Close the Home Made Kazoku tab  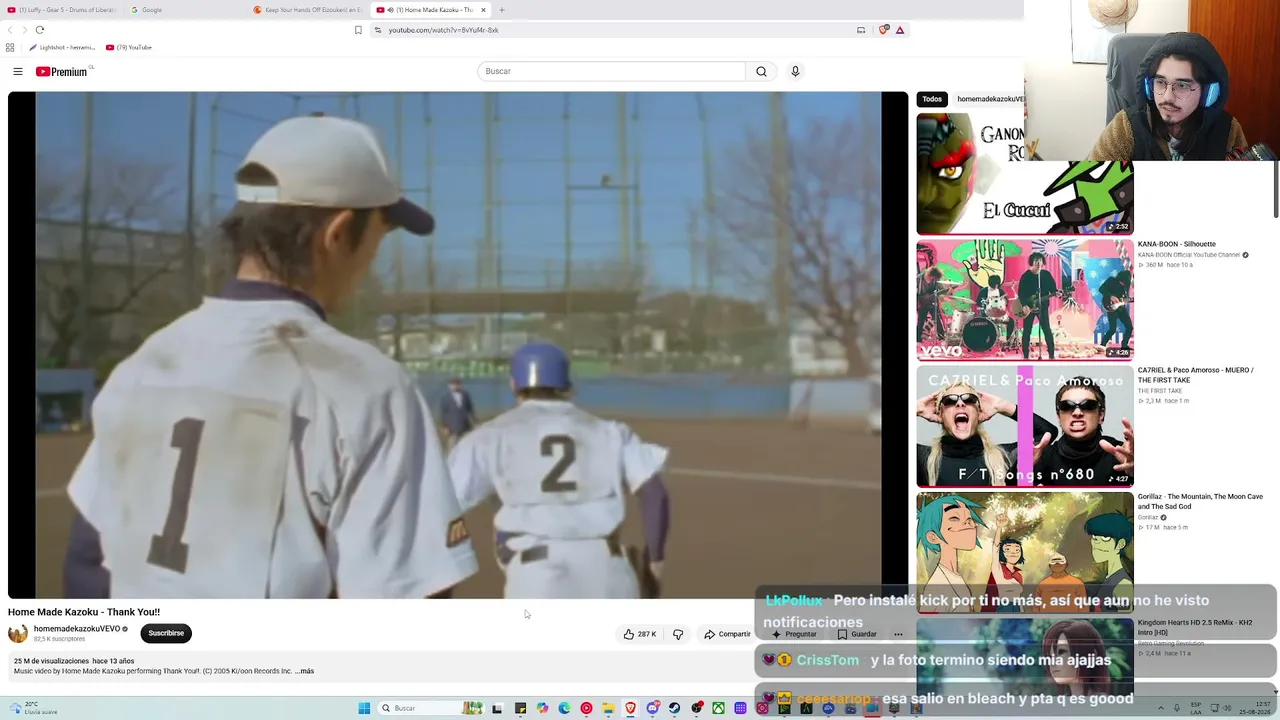[483, 10]
